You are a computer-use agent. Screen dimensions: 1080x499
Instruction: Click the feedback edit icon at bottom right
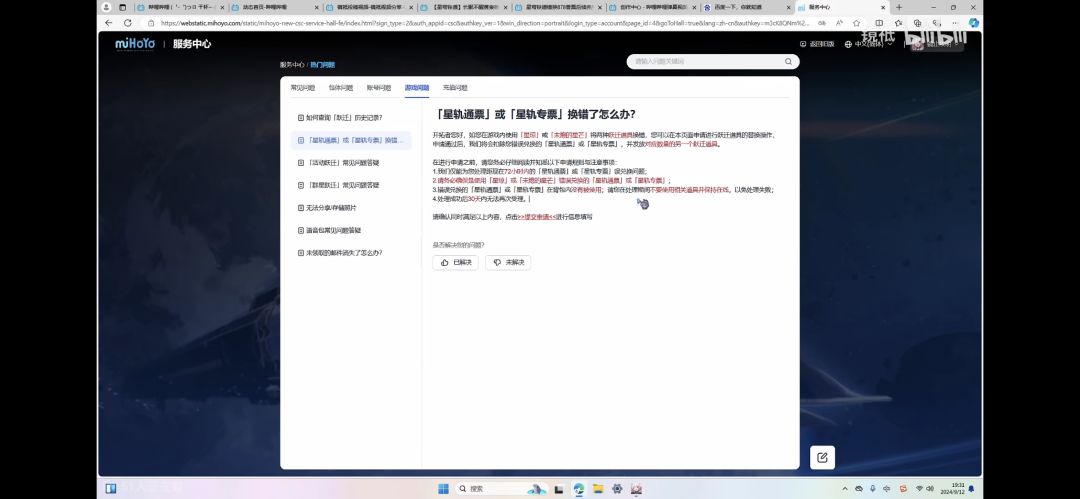(822, 458)
